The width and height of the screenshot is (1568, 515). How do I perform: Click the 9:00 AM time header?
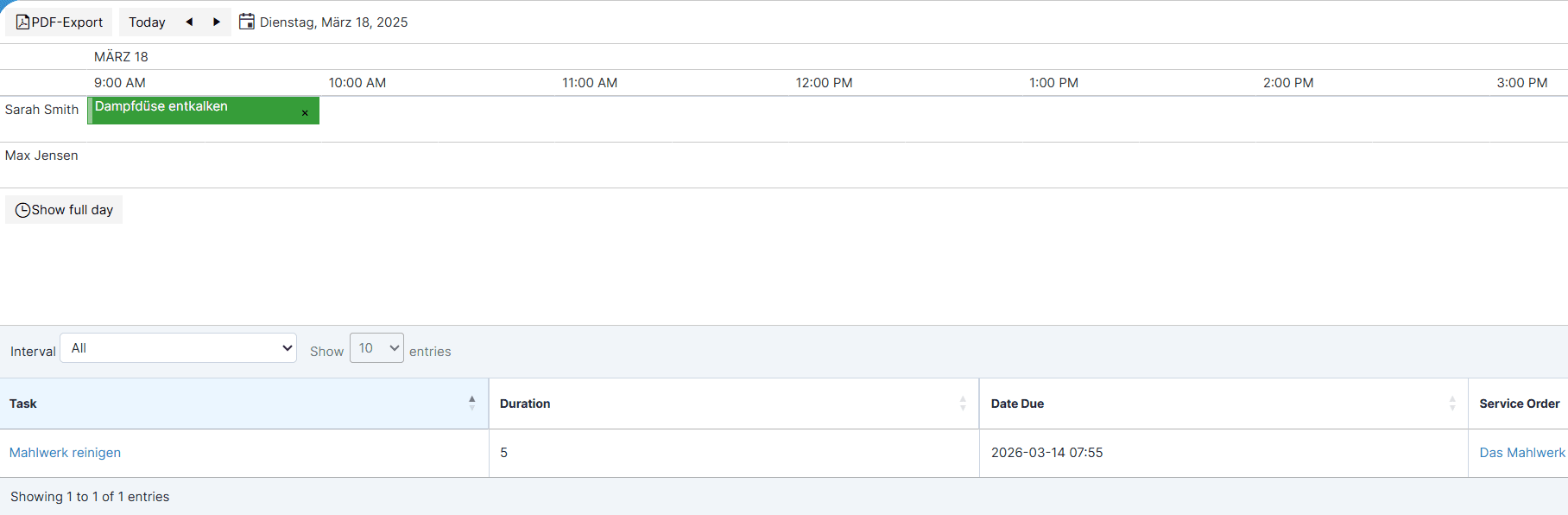click(120, 83)
